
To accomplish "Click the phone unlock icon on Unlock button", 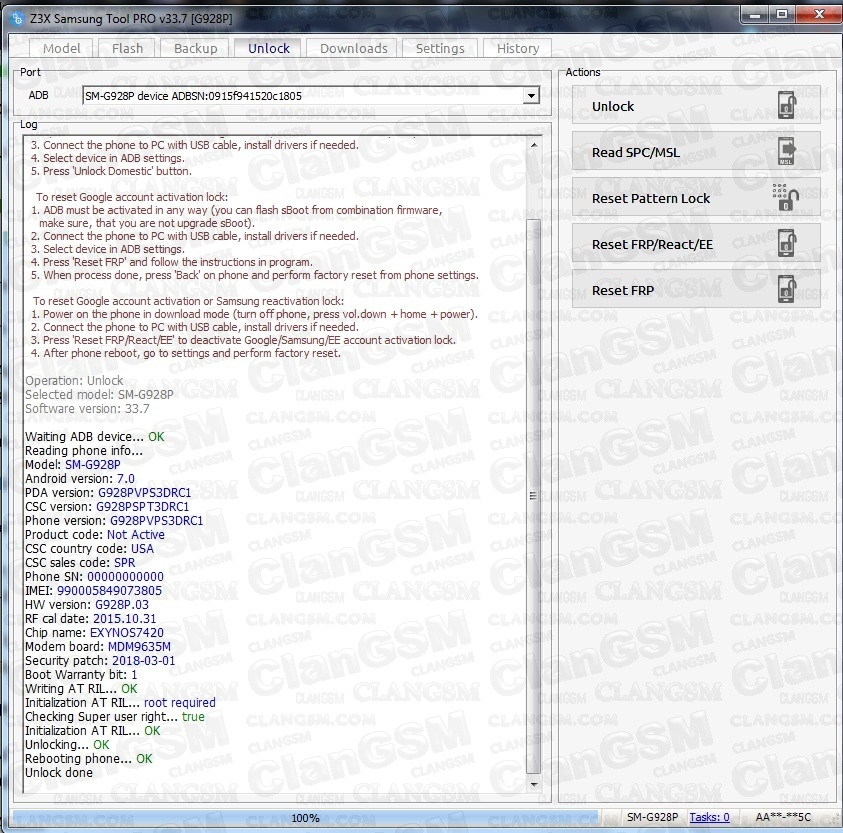I will click(x=787, y=105).
